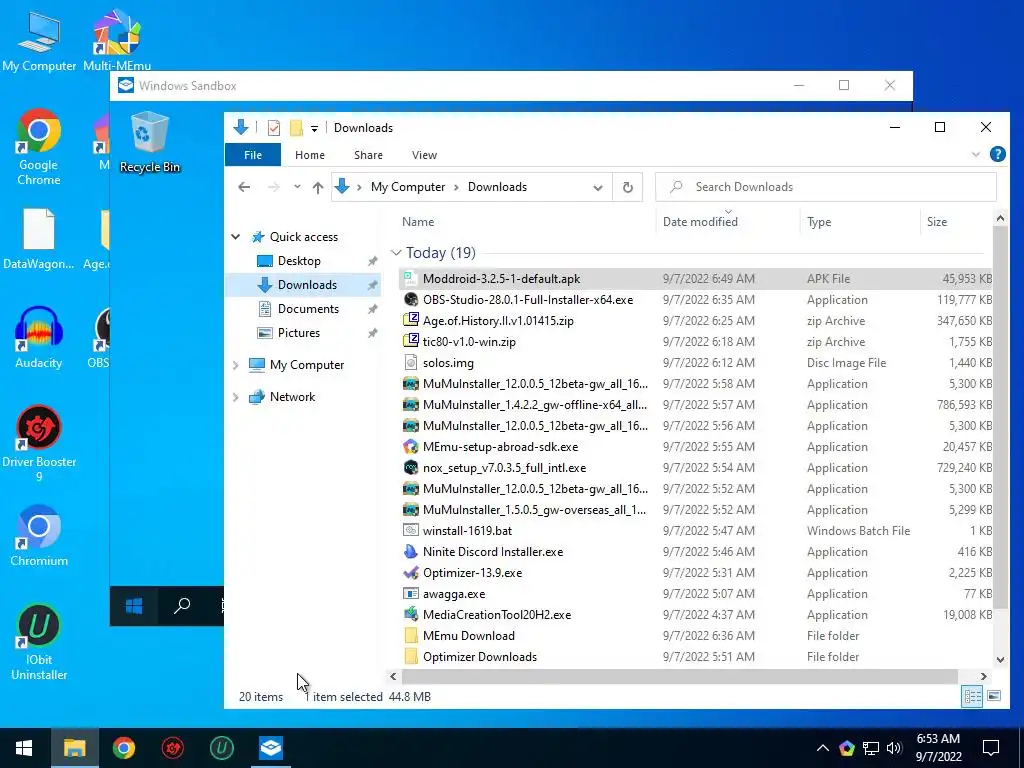Launch Chromium desktop shortcut

(39, 536)
